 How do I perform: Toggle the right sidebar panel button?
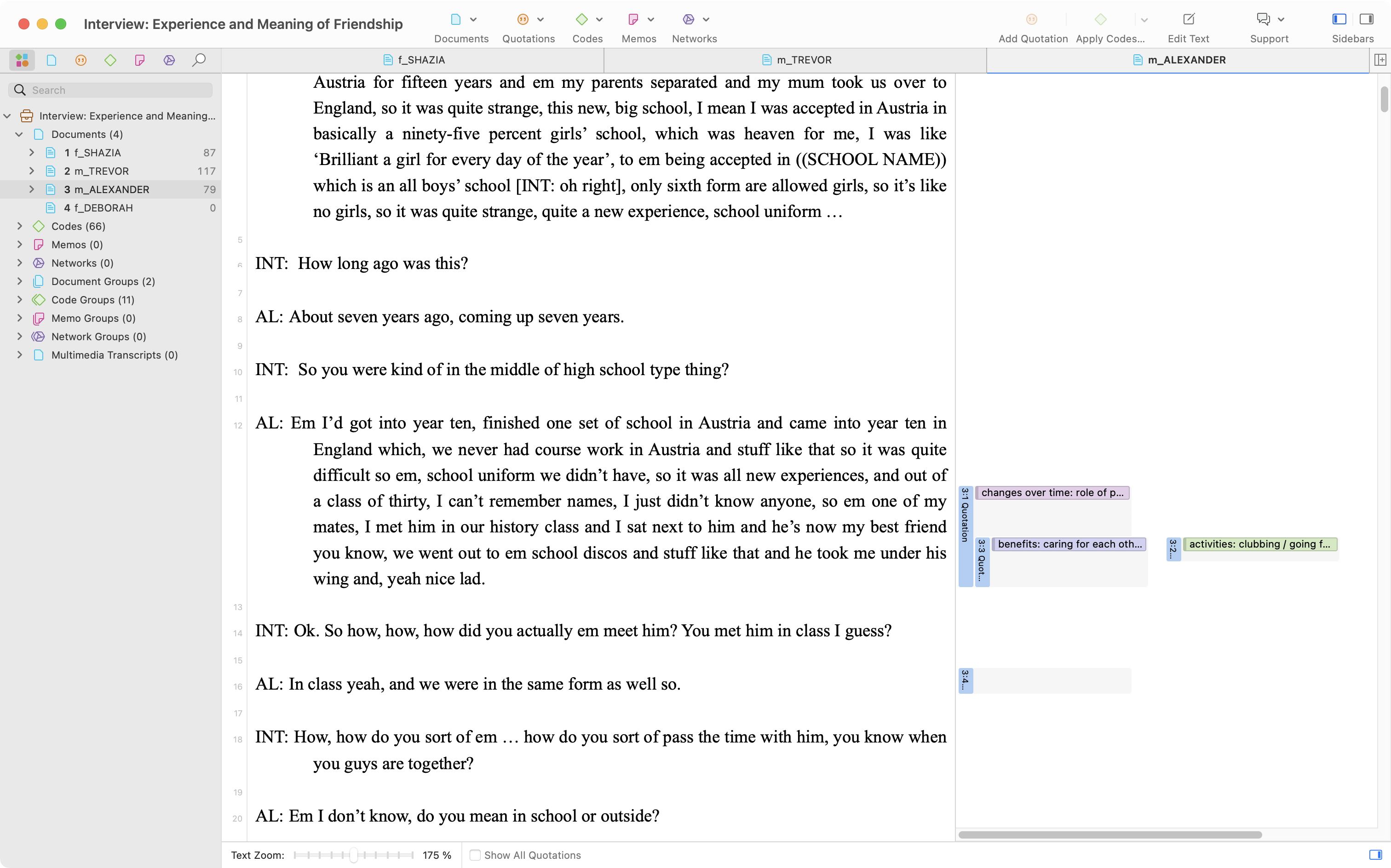tap(1366, 19)
